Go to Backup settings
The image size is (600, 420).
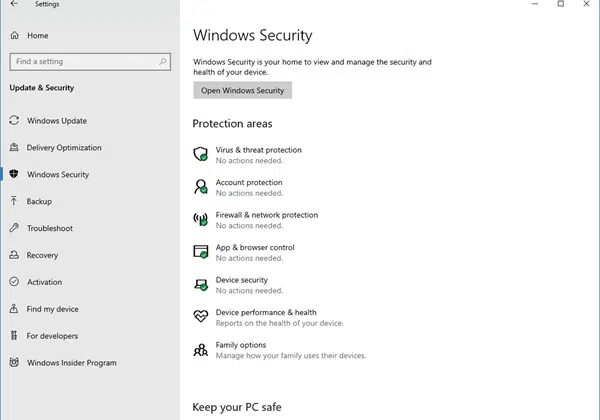[39, 201]
